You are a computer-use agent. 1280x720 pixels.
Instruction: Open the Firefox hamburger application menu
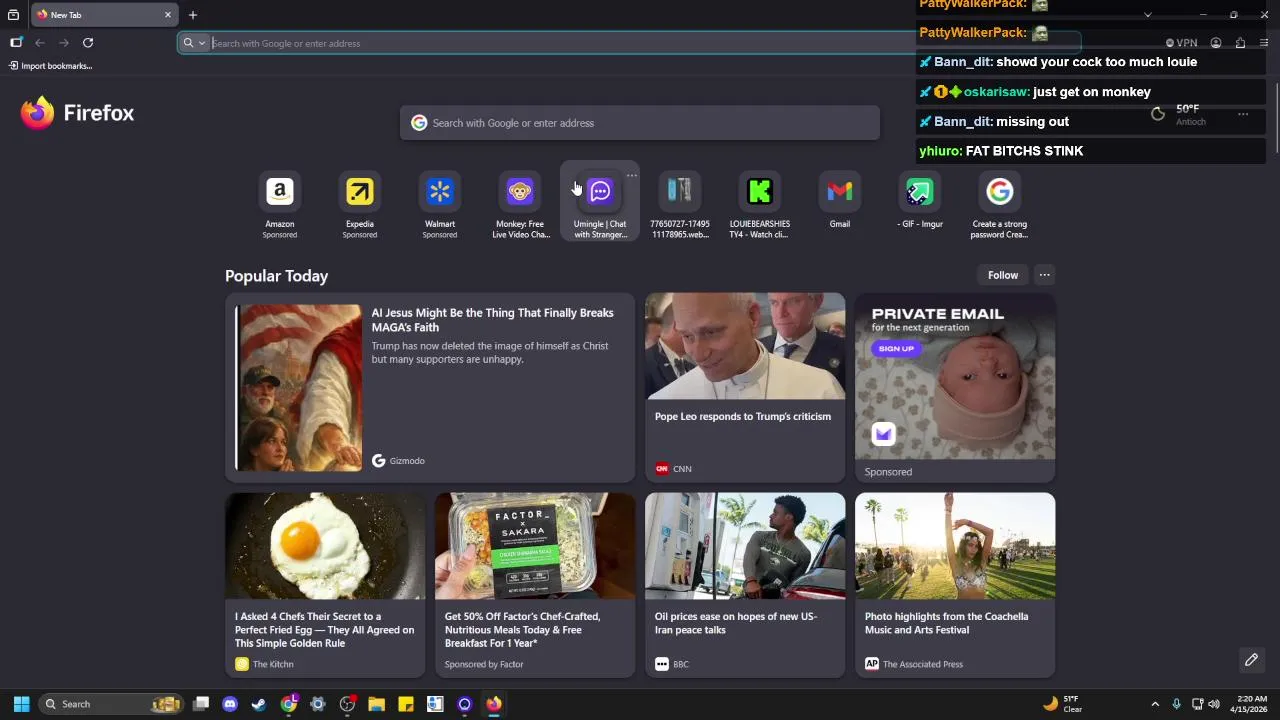click(x=1264, y=43)
